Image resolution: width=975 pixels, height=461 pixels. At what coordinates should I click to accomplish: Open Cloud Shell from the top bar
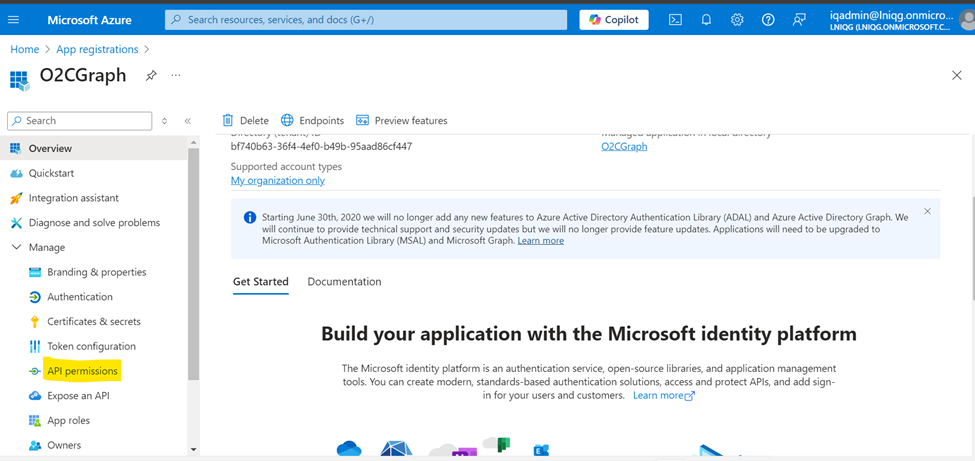point(675,20)
